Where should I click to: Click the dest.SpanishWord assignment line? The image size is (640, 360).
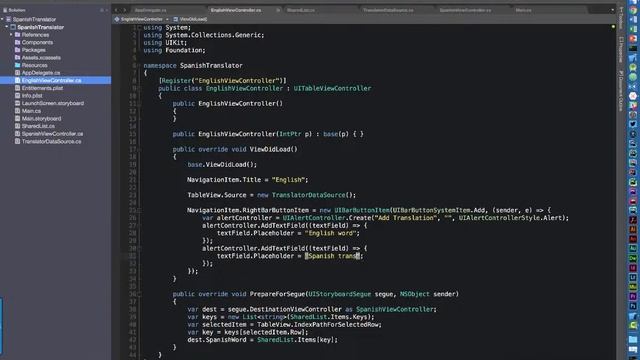(x=262, y=340)
